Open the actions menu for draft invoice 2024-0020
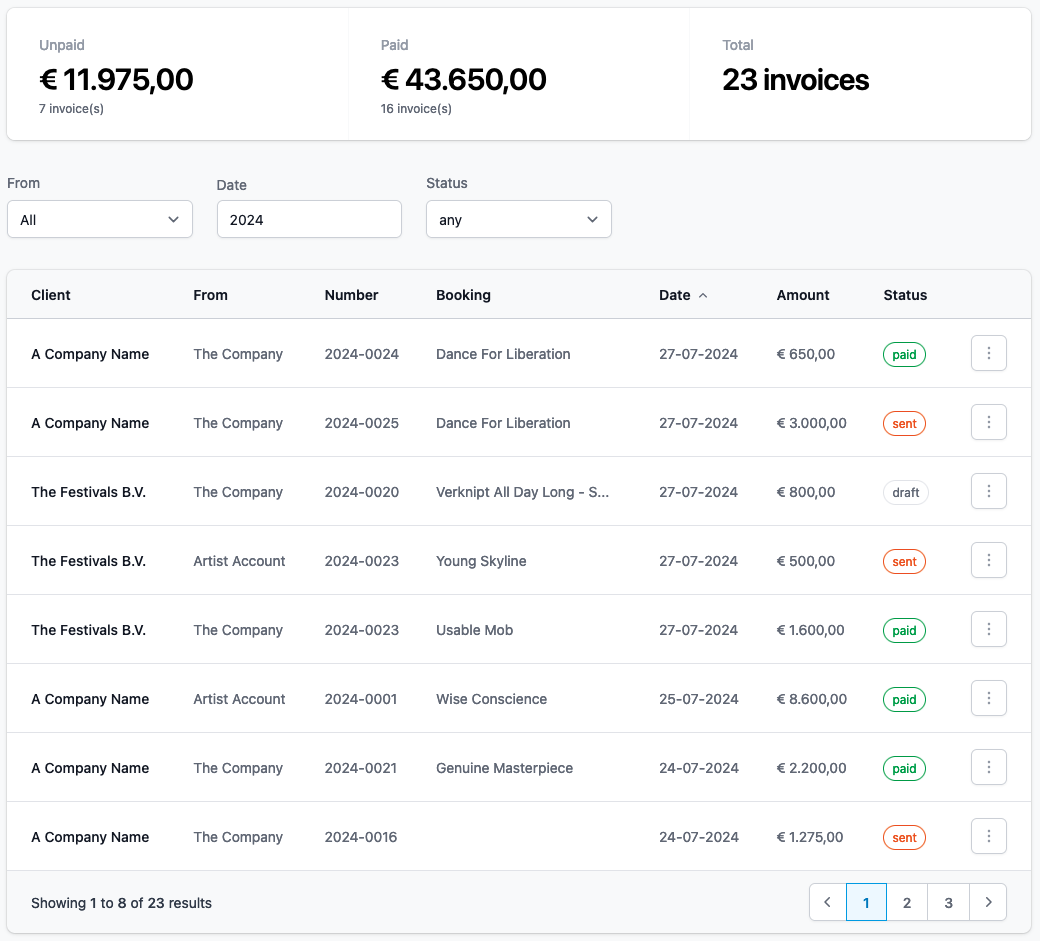 point(988,491)
